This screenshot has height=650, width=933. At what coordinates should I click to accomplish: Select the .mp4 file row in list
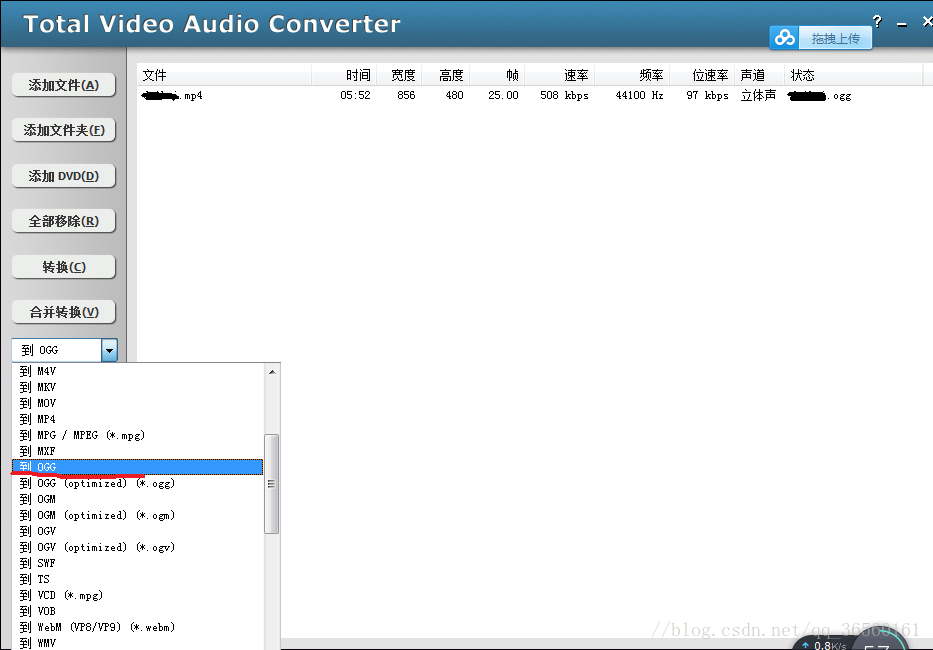530,95
